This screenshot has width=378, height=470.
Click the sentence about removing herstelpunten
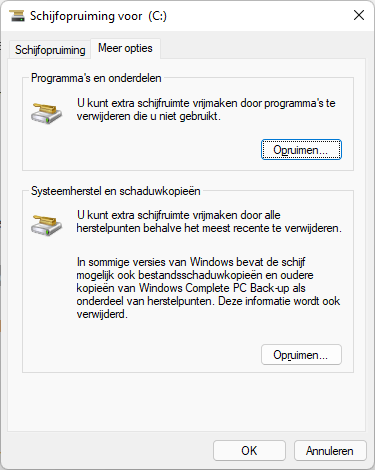tap(209, 221)
